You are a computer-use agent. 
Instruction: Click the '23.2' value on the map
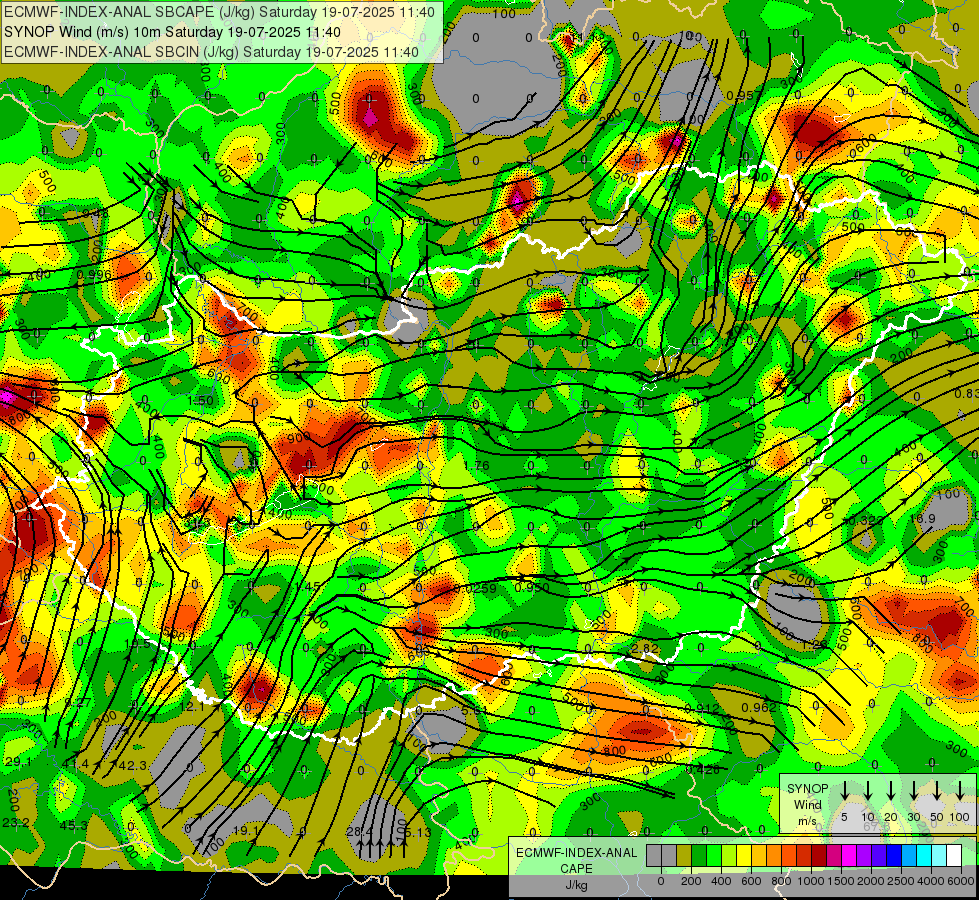[x=16, y=823]
